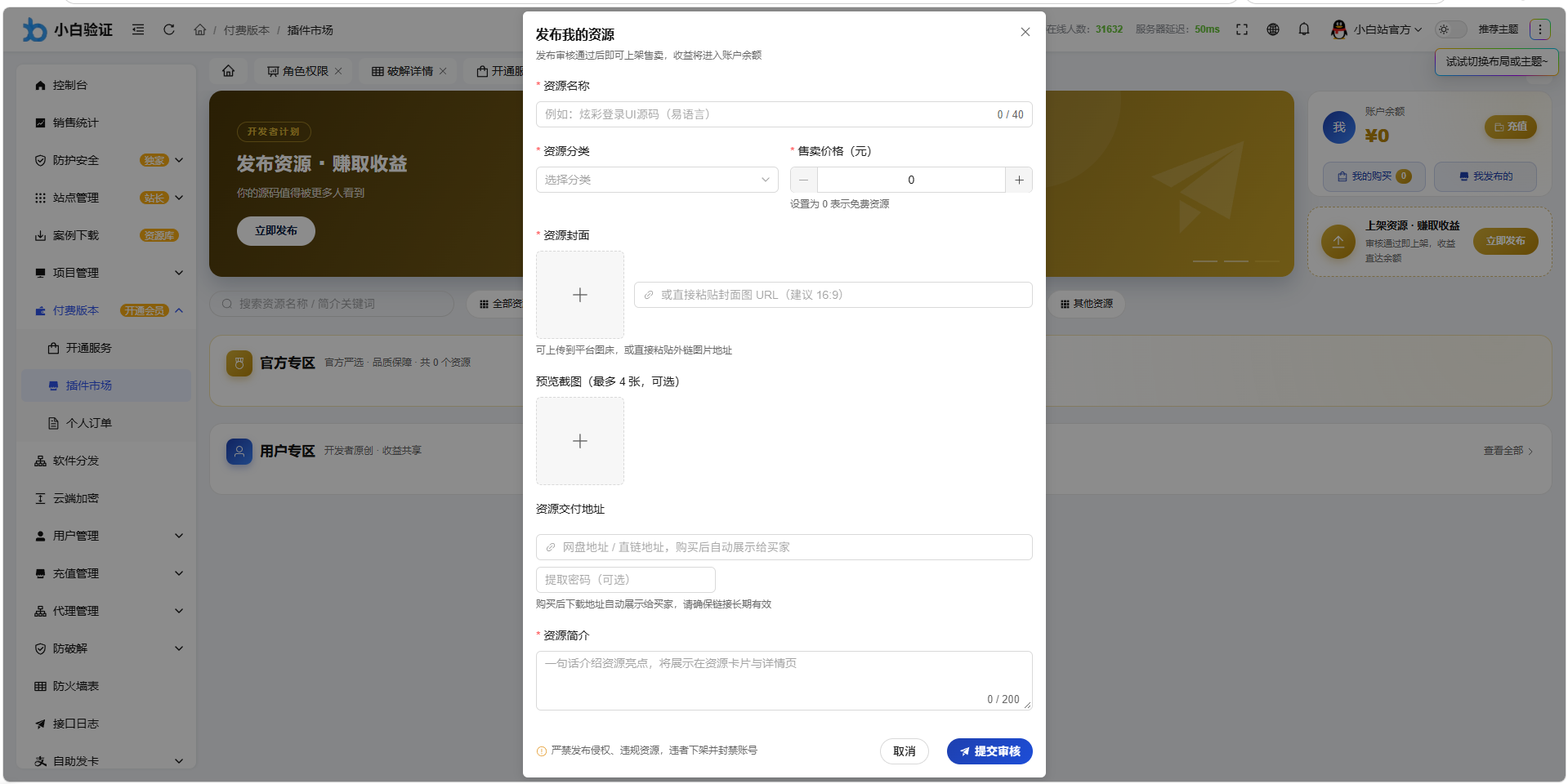Expand the 站点管理 sidebar menu
The height and width of the screenshot is (784, 1568).
[106, 198]
